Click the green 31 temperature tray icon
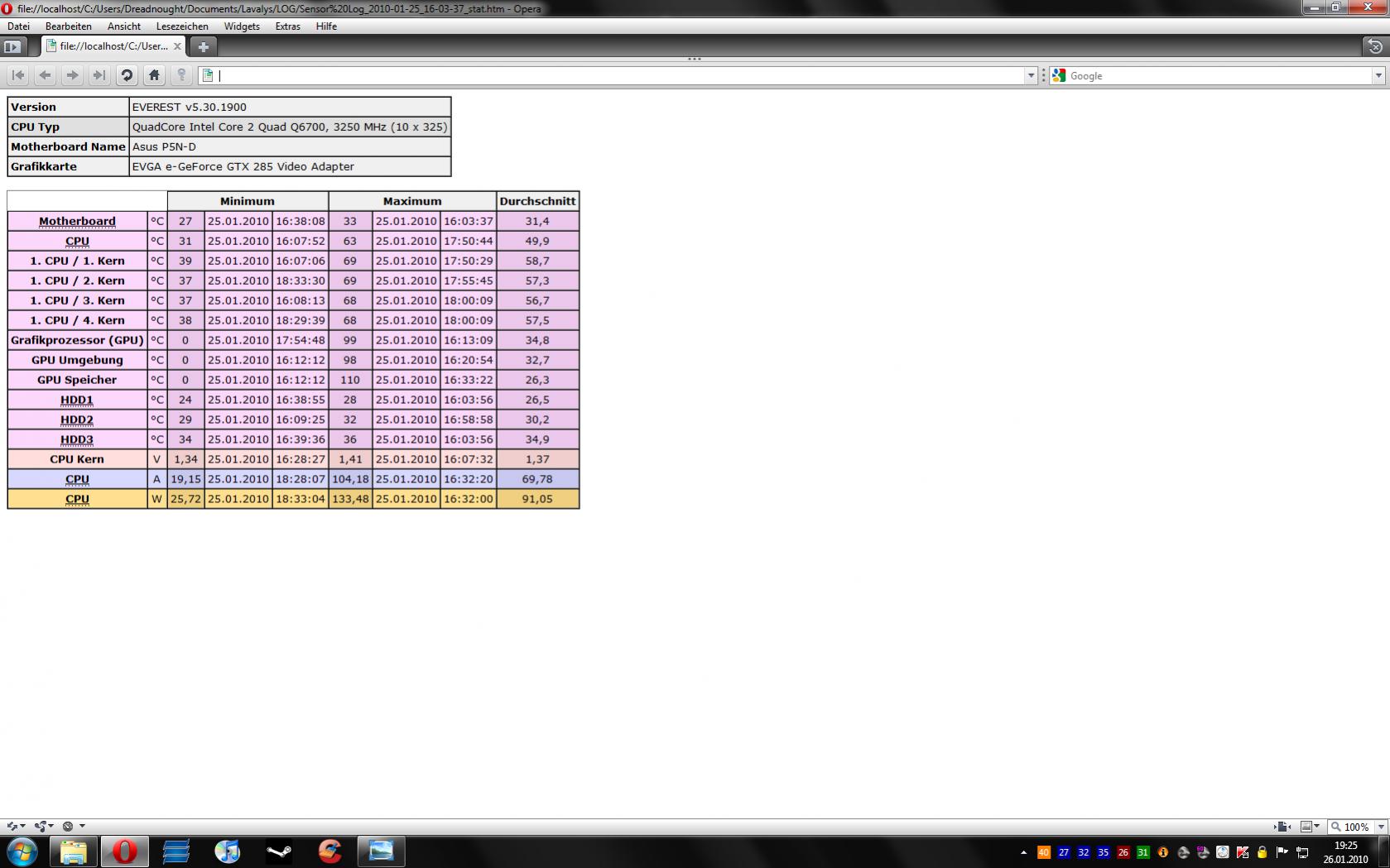The height and width of the screenshot is (868, 1390). coord(1143,852)
